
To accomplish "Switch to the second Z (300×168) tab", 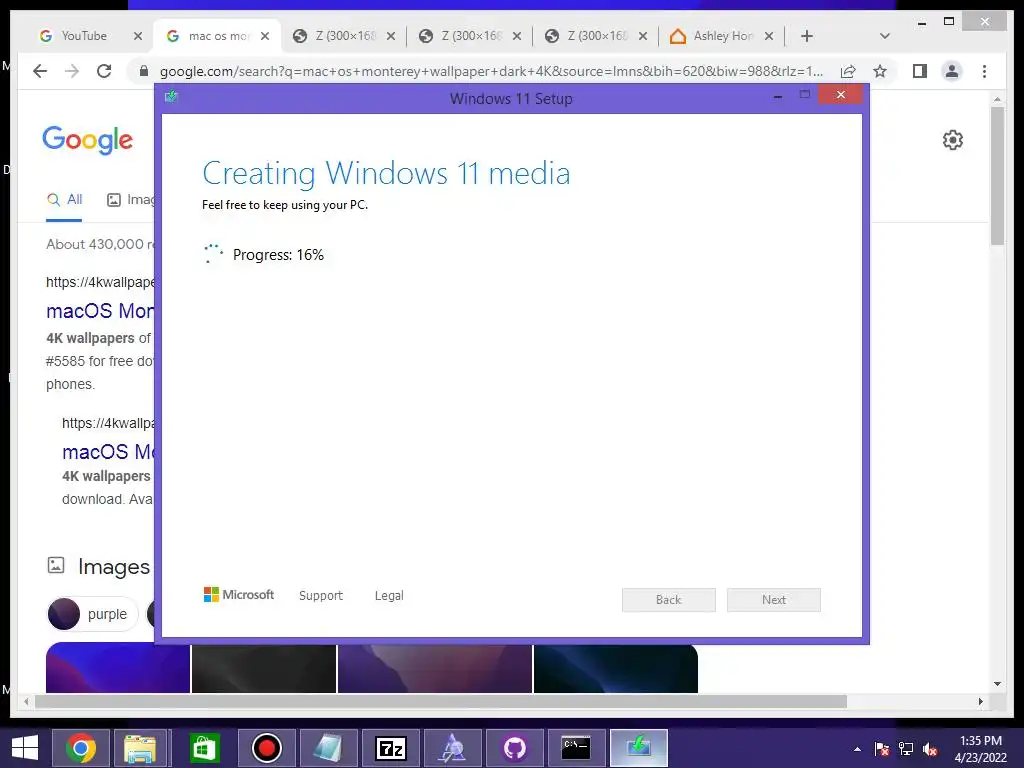I will (472, 36).
